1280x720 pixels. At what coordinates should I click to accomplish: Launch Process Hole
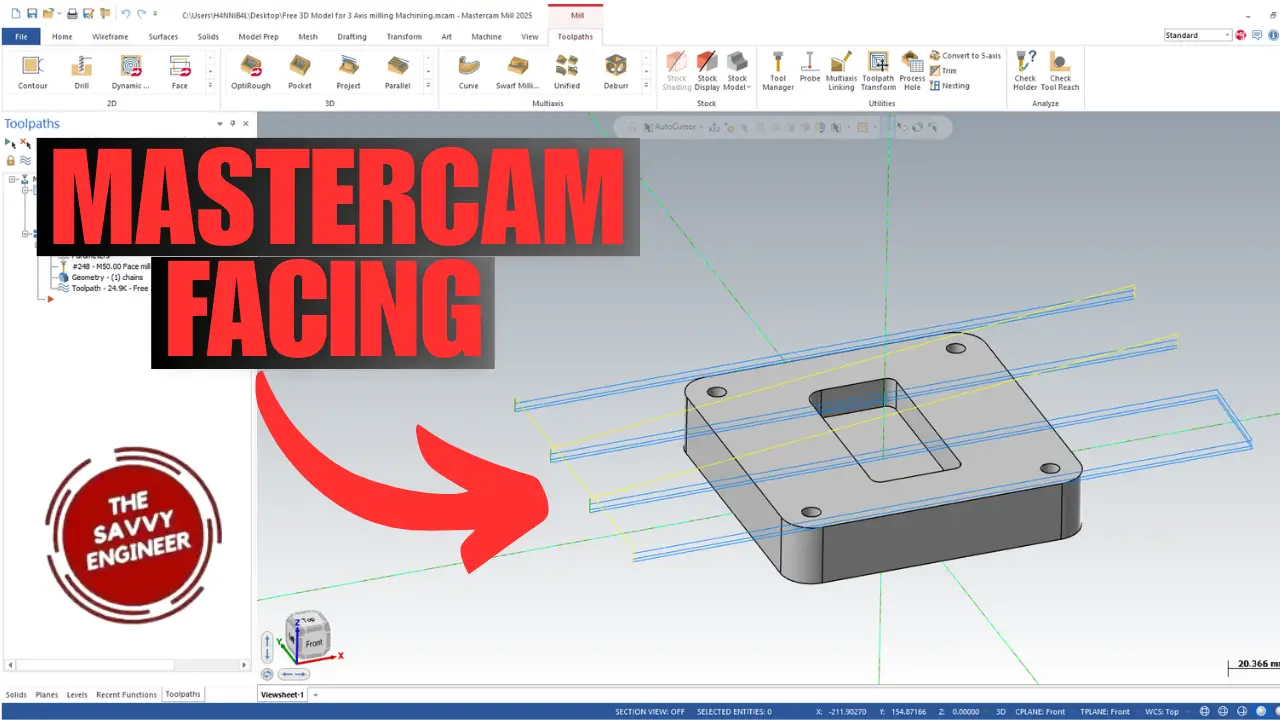pos(912,71)
